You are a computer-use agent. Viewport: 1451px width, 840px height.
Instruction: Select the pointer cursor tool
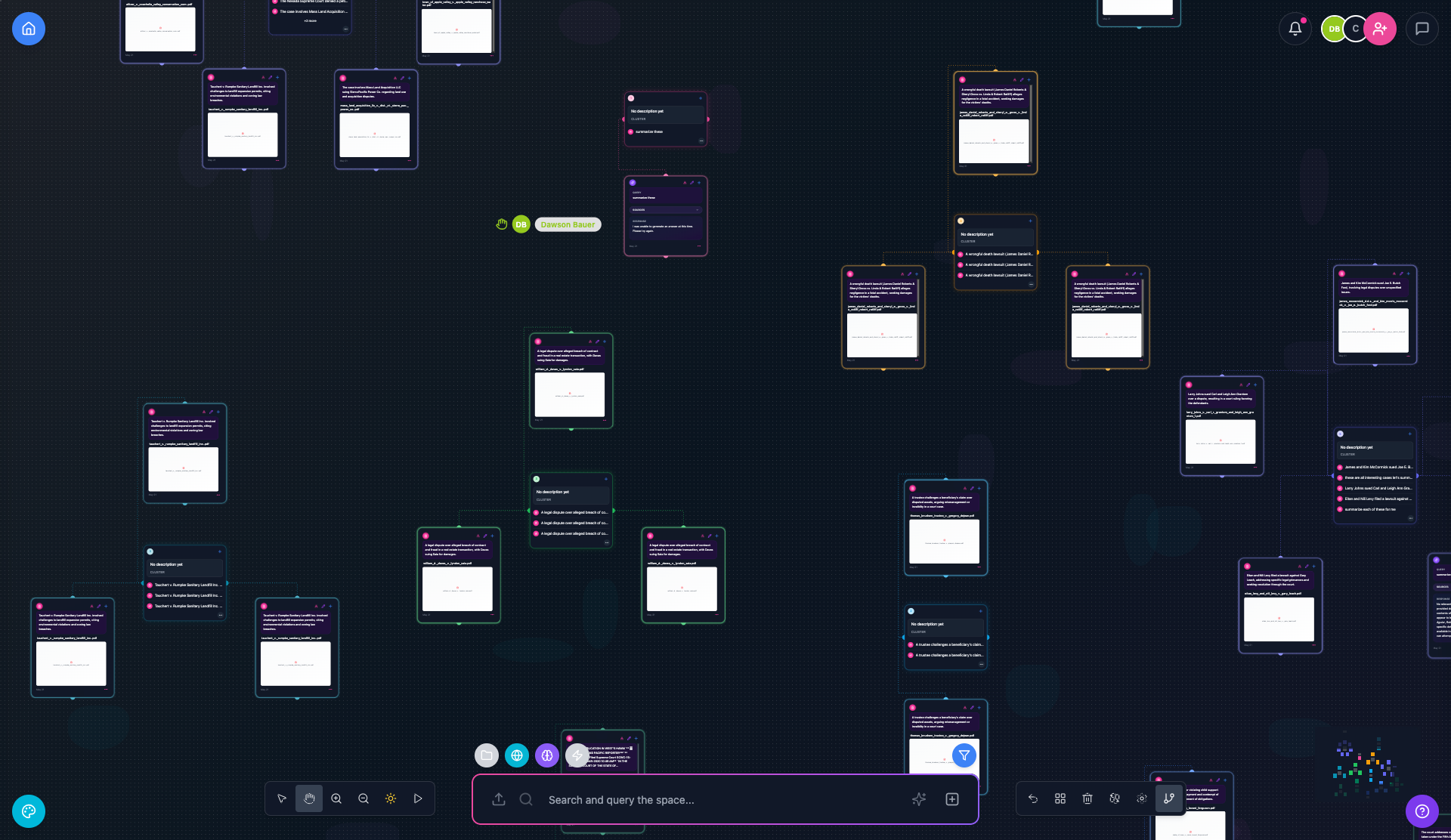282,798
